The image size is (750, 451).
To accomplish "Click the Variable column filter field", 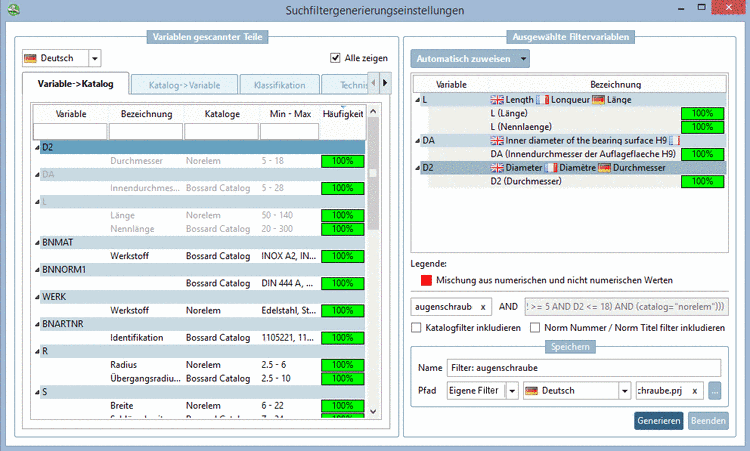I will point(70,131).
